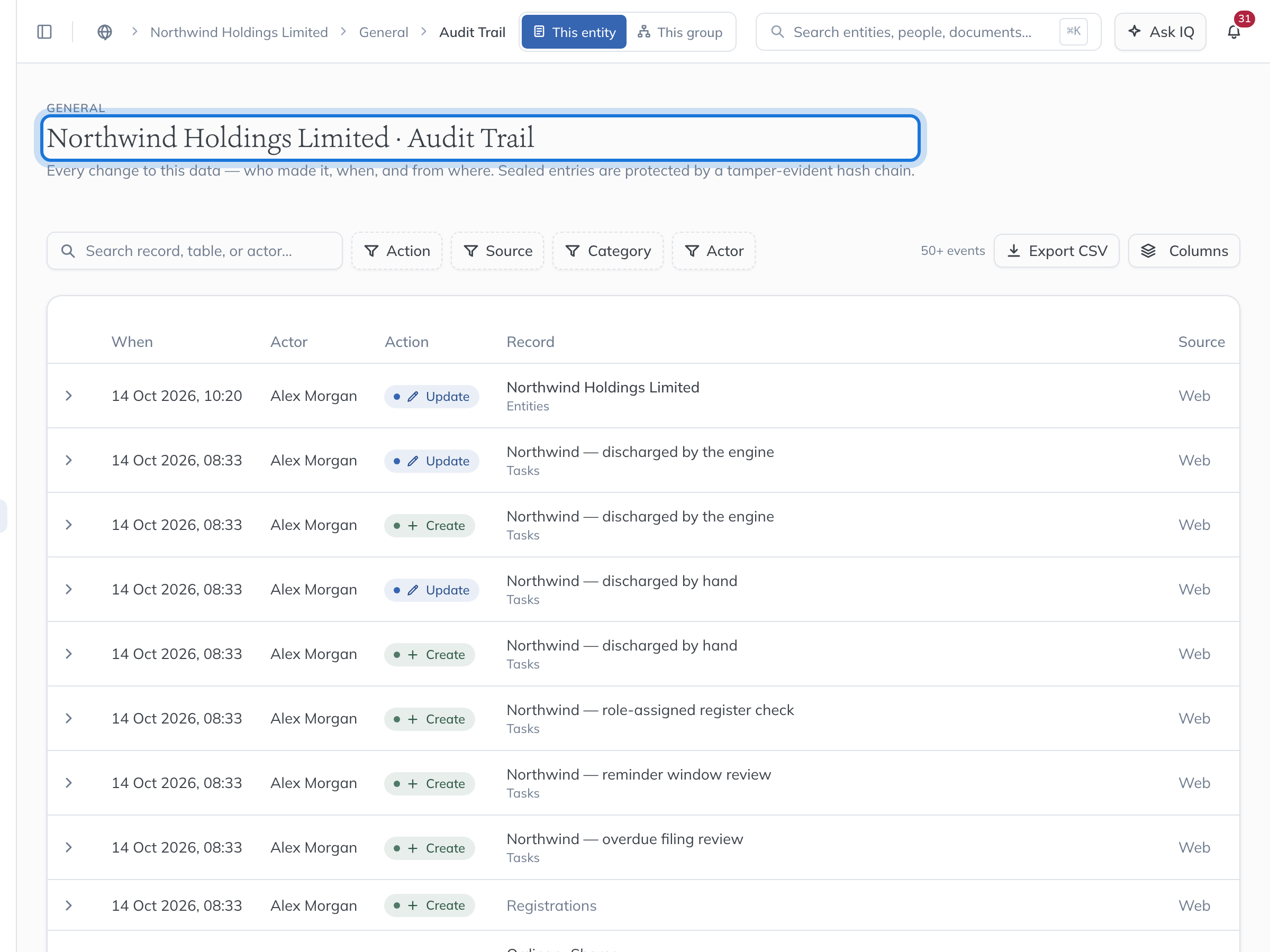Export events with Export CSV
1270x952 pixels.
pos(1056,251)
